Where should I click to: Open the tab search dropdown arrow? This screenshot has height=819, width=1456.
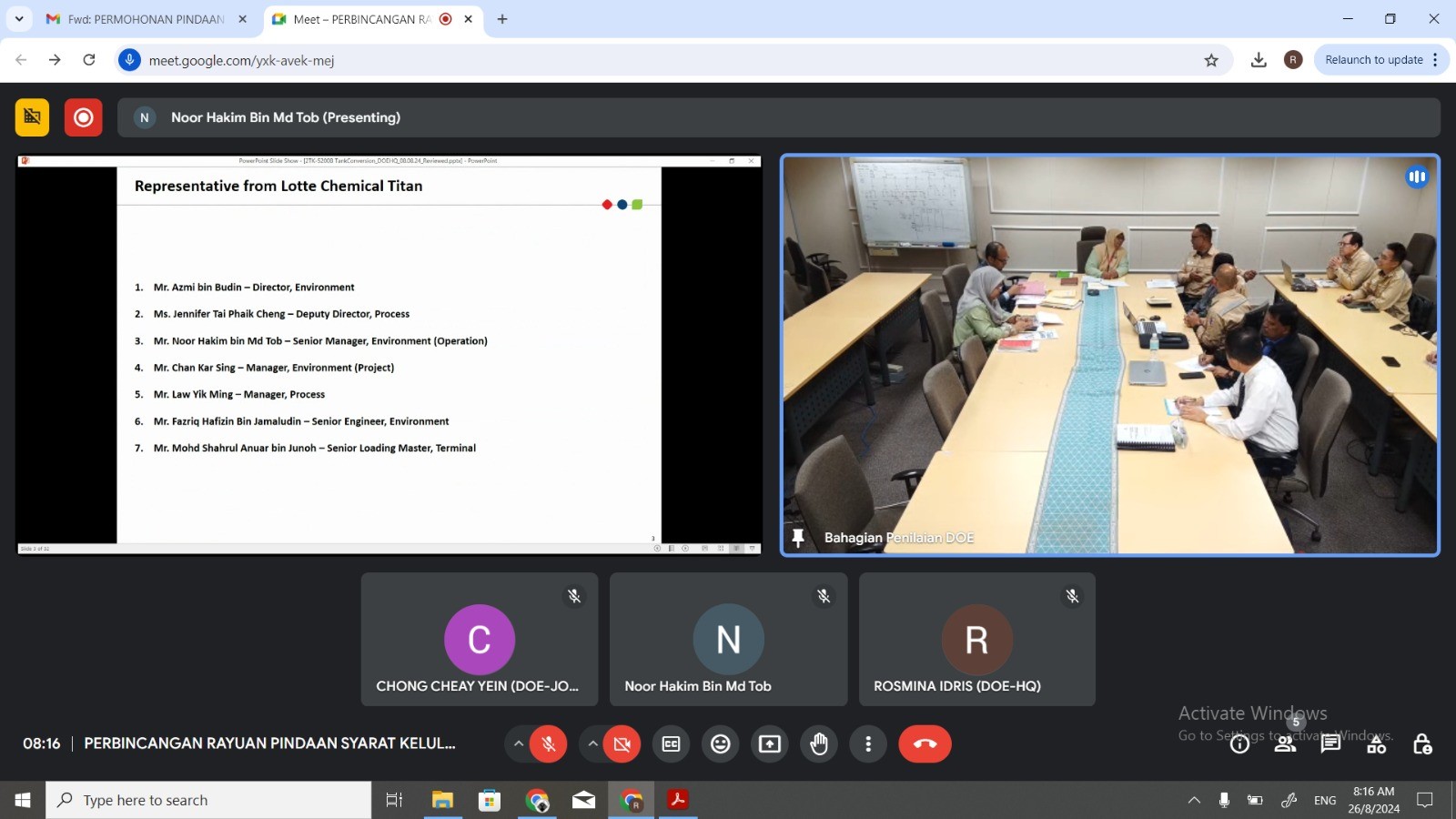pos(18,19)
